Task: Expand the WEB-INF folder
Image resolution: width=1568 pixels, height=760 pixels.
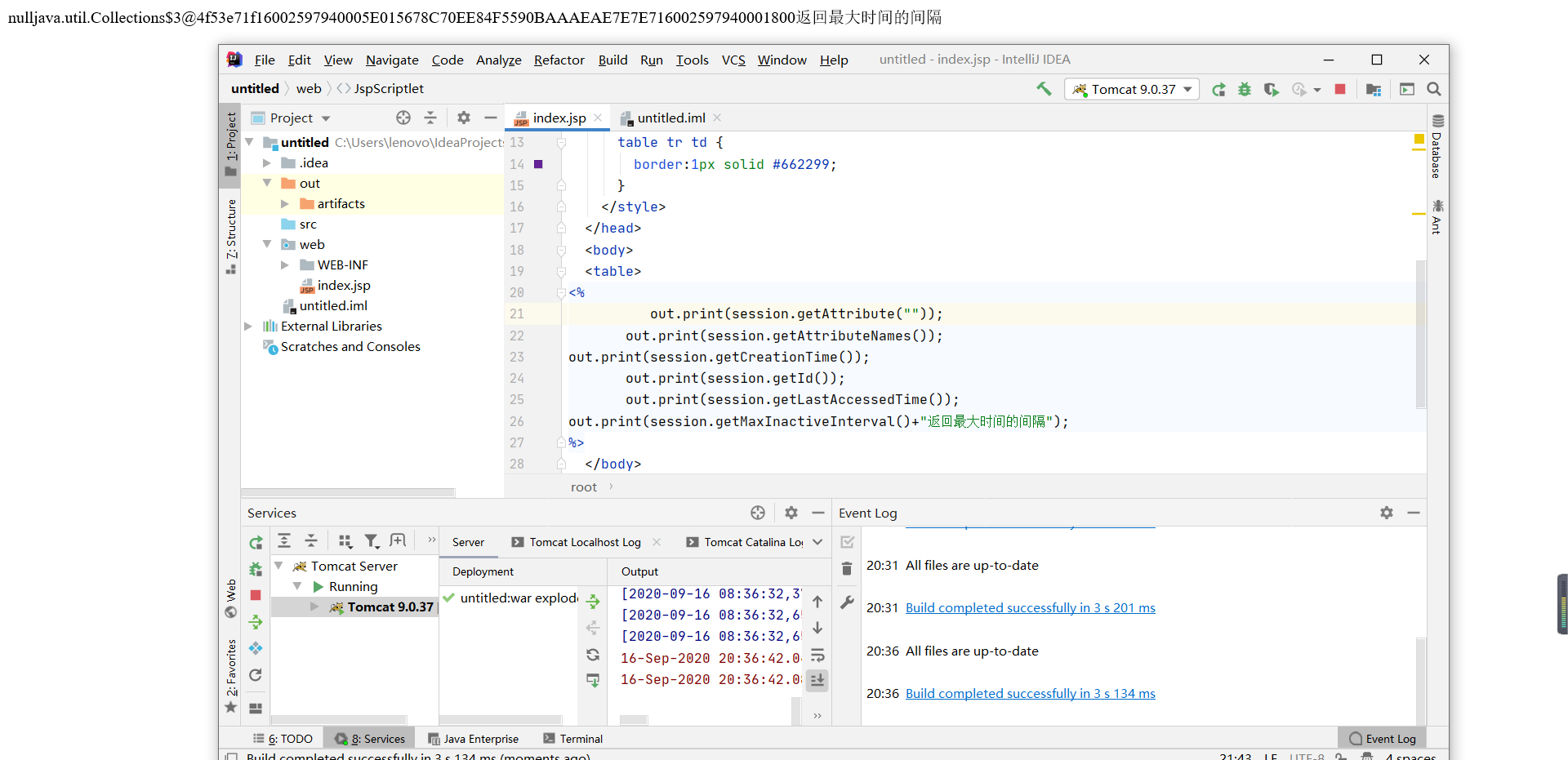Action: point(285,264)
